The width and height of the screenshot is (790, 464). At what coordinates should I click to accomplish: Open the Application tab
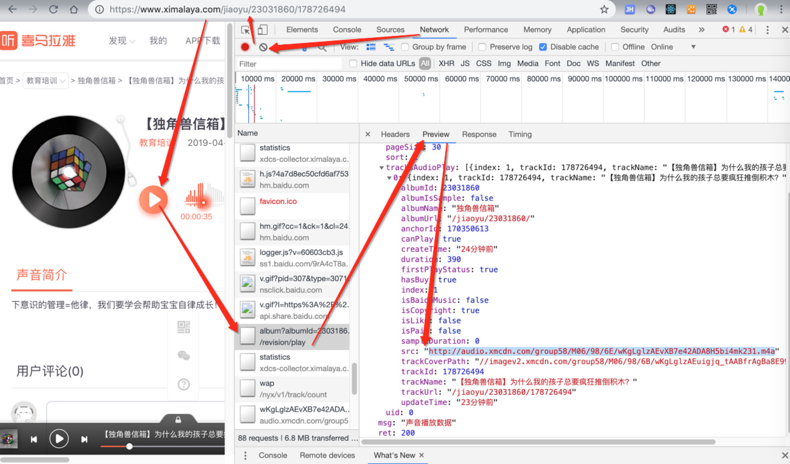point(586,30)
